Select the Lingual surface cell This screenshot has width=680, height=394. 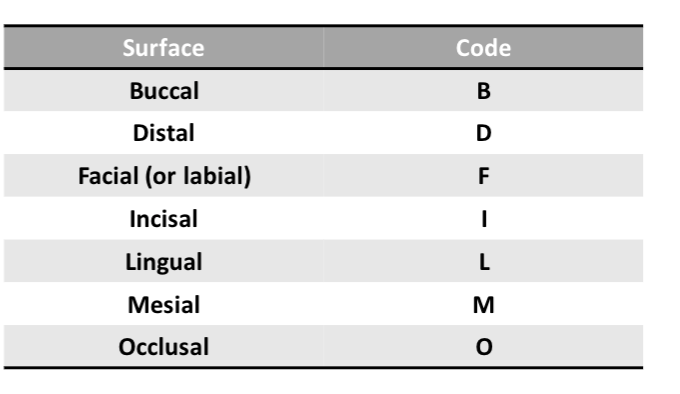(163, 261)
